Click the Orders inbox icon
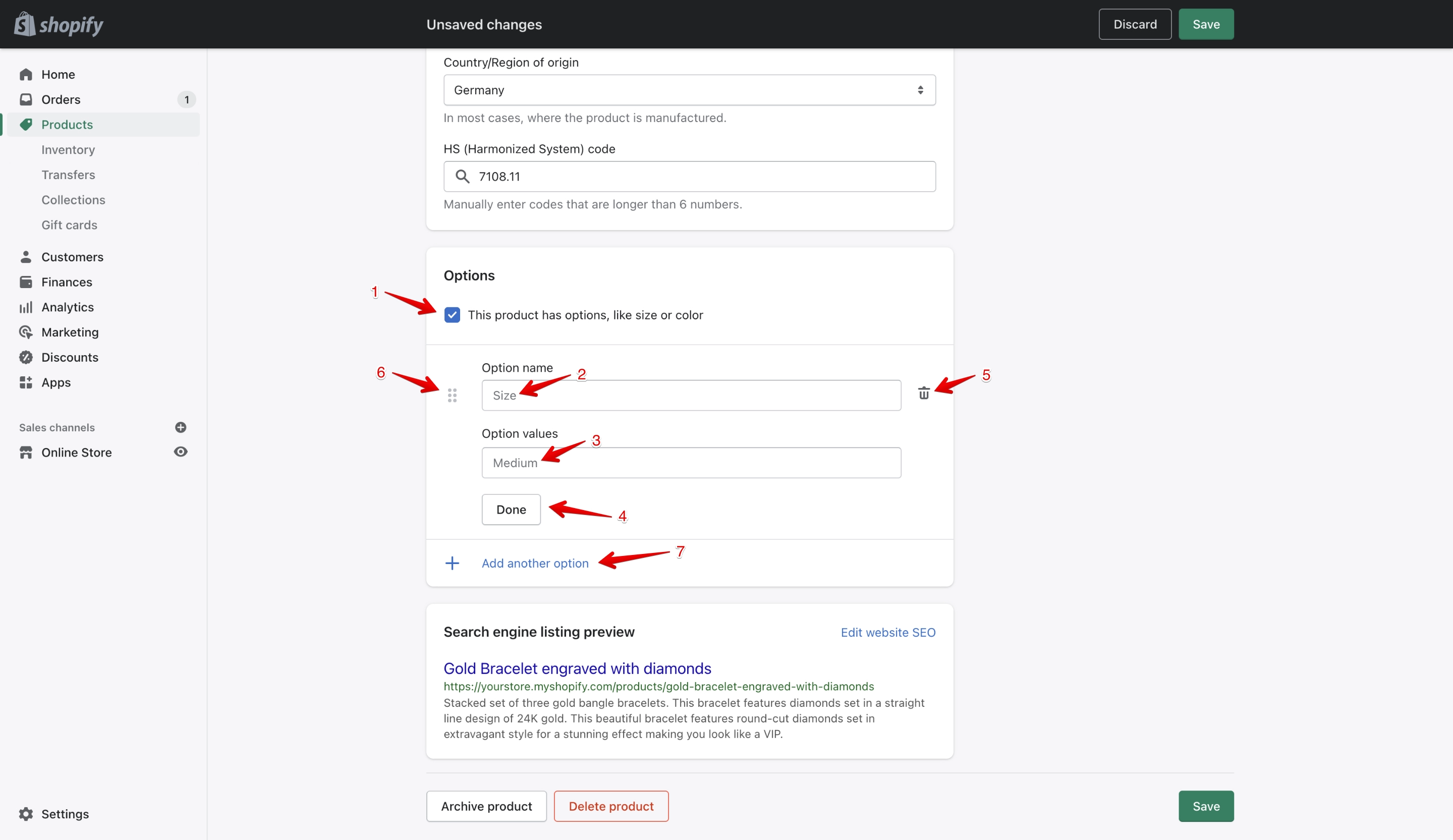This screenshot has height=840, width=1453. click(26, 99)
